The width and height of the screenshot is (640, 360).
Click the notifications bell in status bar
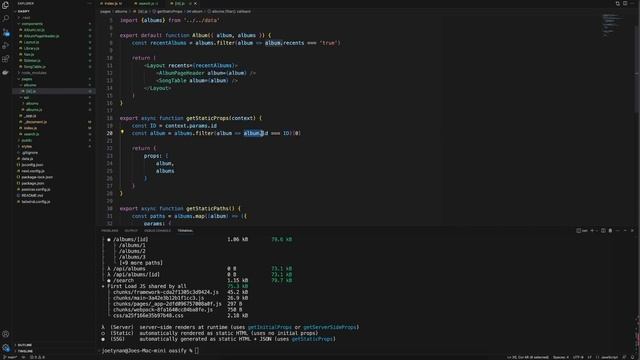pyautogui.click(x=632, y=357)
